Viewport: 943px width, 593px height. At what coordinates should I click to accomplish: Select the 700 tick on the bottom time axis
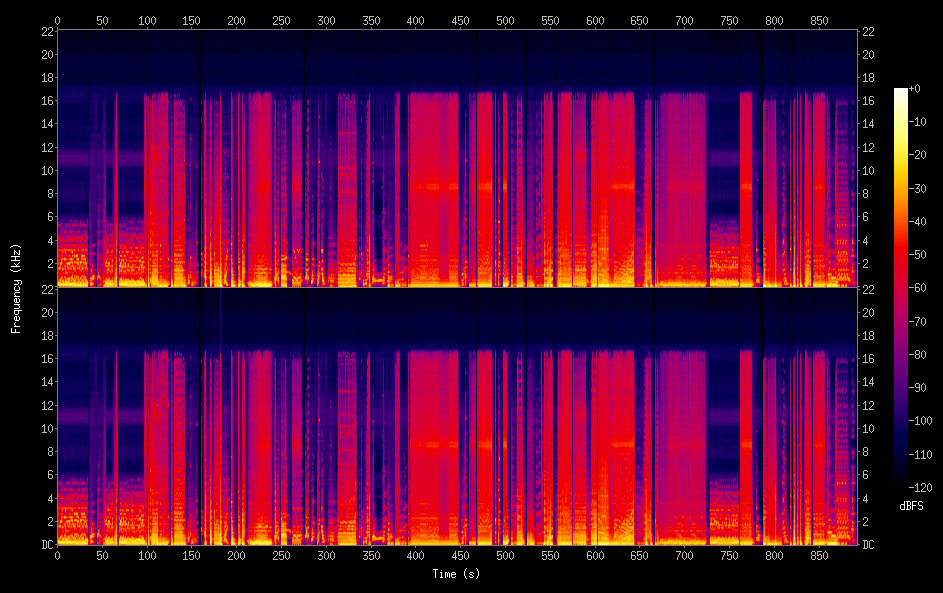tap(685, 555)
